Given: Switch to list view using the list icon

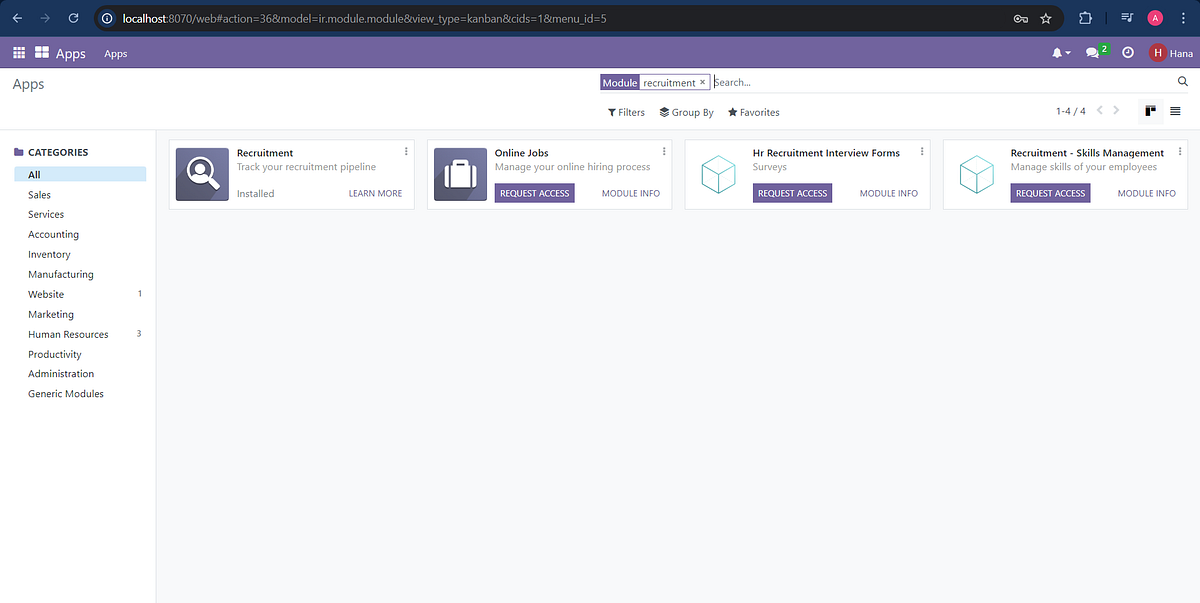Looking at the screenshot, I should click(x=1175, y=112).
